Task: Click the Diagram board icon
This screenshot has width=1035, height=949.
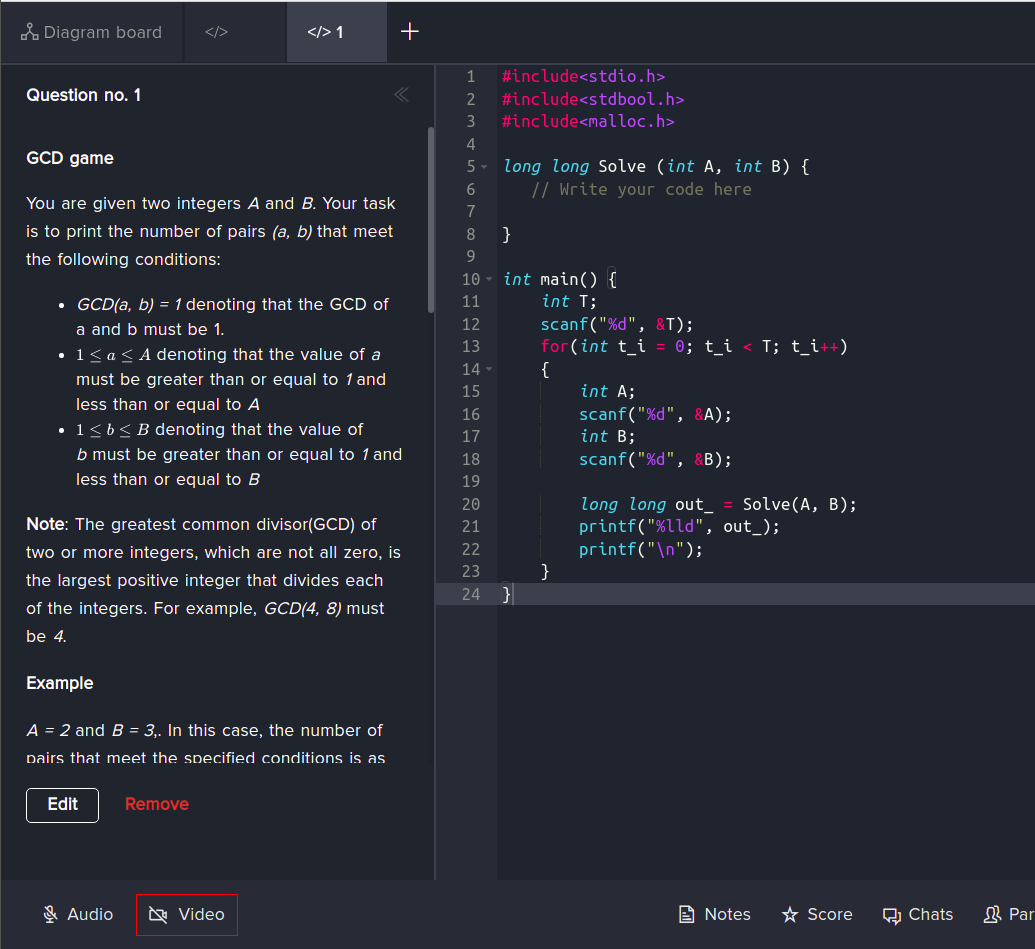Action: point(29,32)
